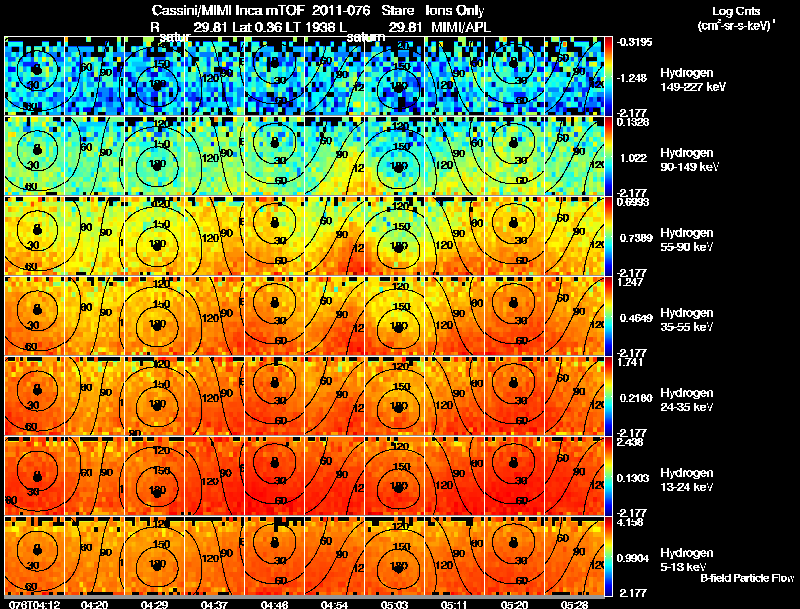
Task: Select the Hydrogen 35-55 keV label
Action: click(687, 320)
